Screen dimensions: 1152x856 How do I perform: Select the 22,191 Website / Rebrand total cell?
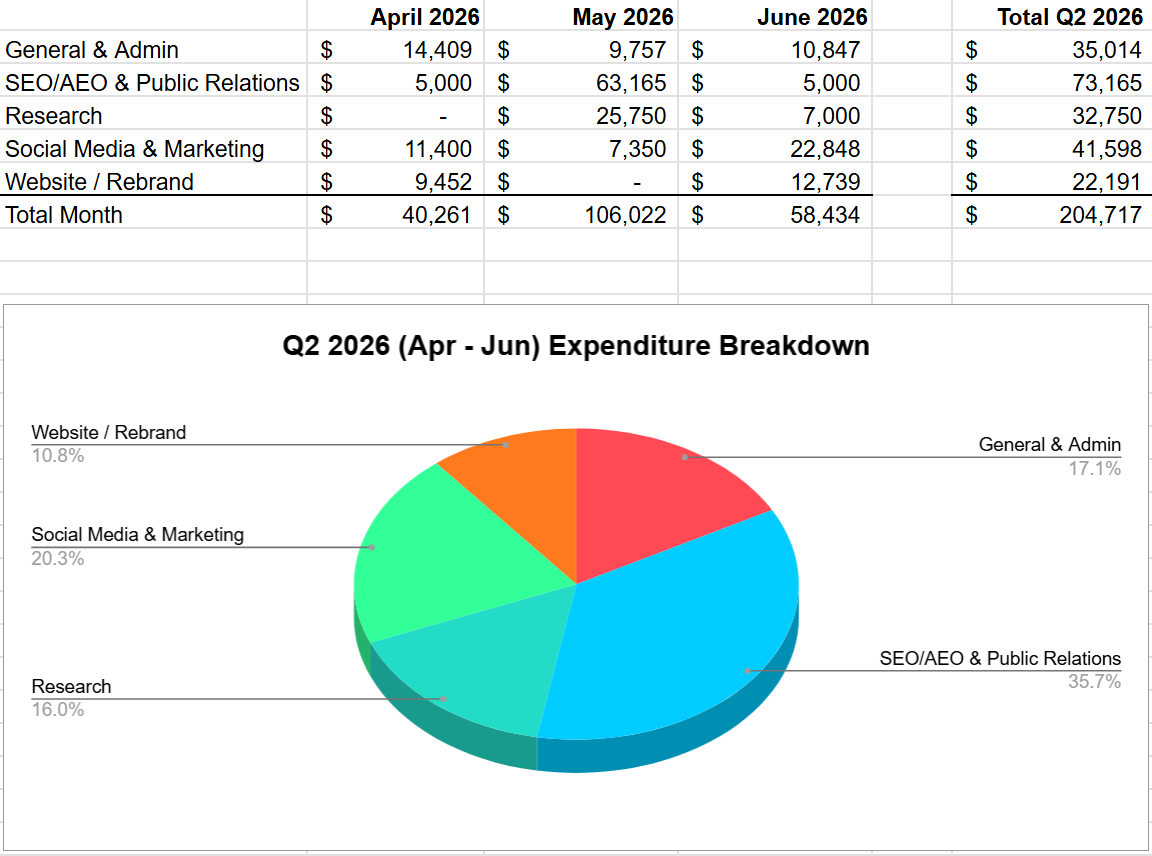[x=1052, y=181]
